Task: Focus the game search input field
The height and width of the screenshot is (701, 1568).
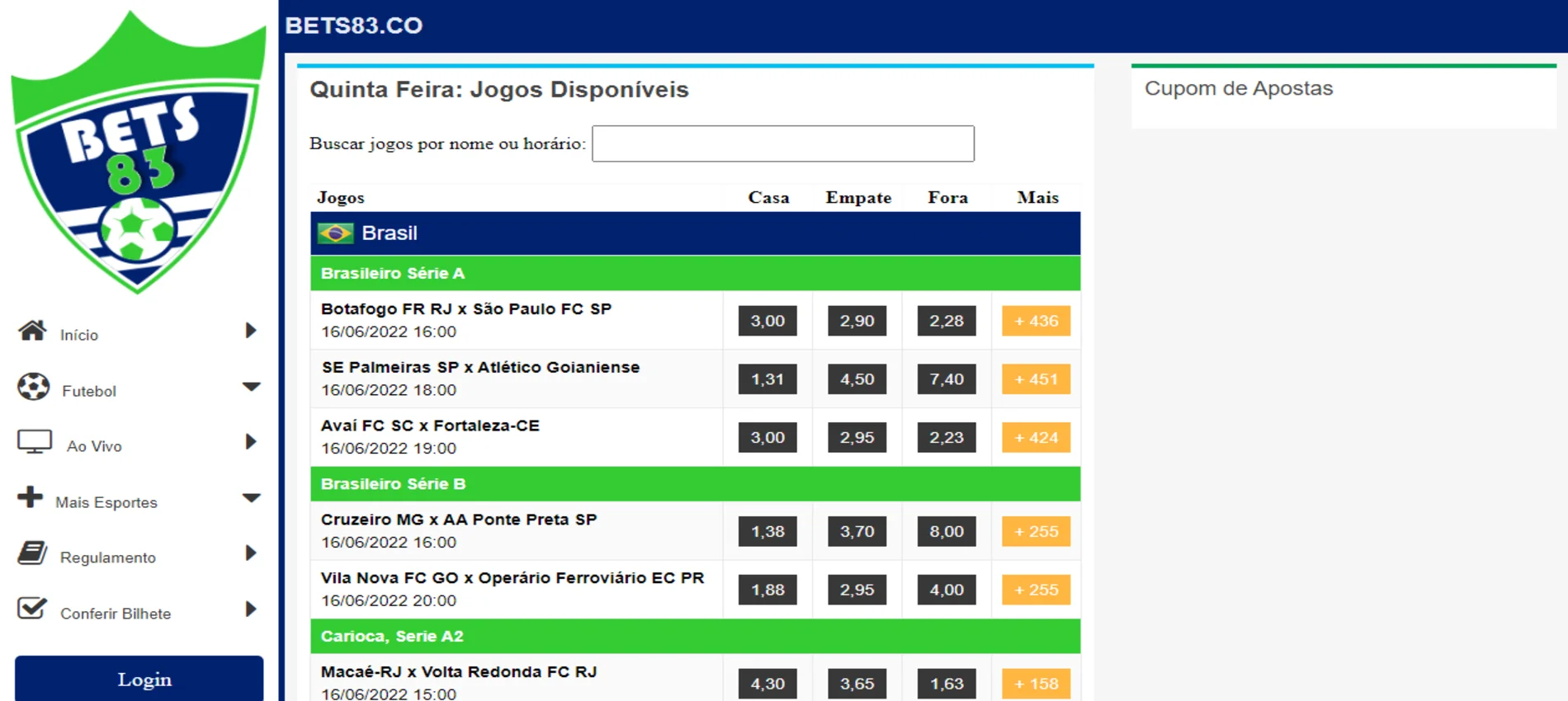Action: [x=783, y=143]
